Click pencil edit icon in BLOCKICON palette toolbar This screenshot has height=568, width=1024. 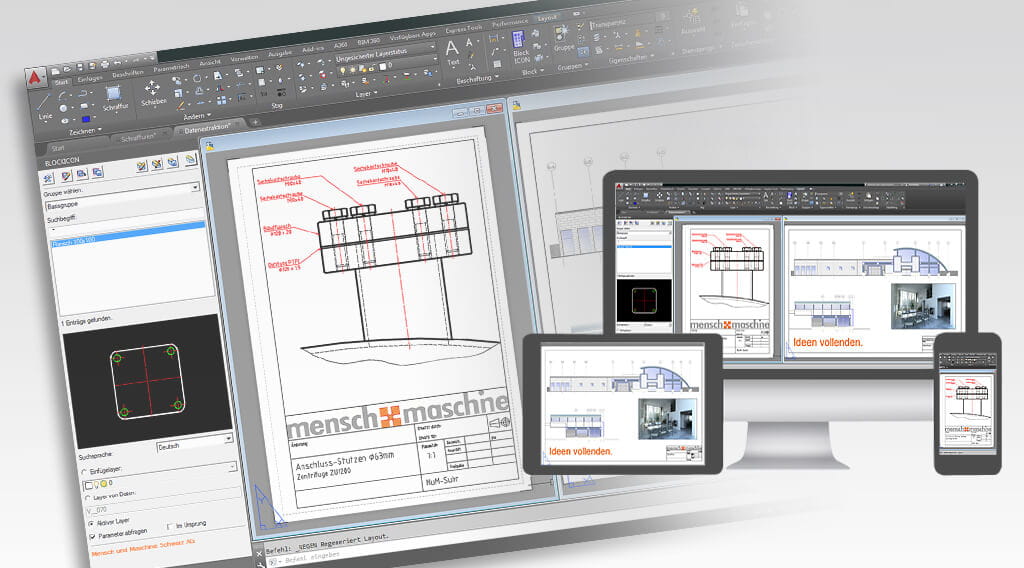(66, 176)
